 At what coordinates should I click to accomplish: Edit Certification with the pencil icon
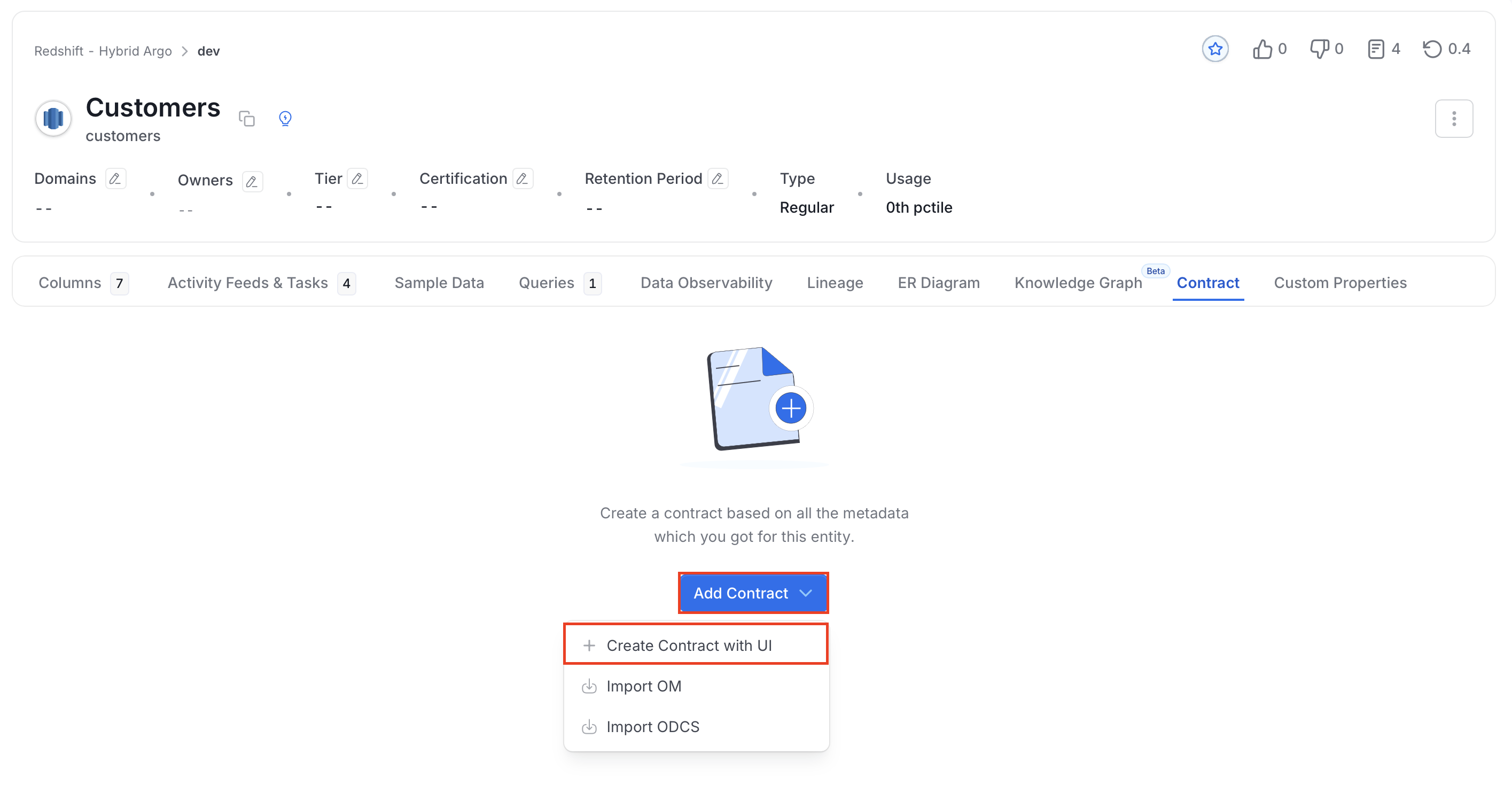pos(523,178)
